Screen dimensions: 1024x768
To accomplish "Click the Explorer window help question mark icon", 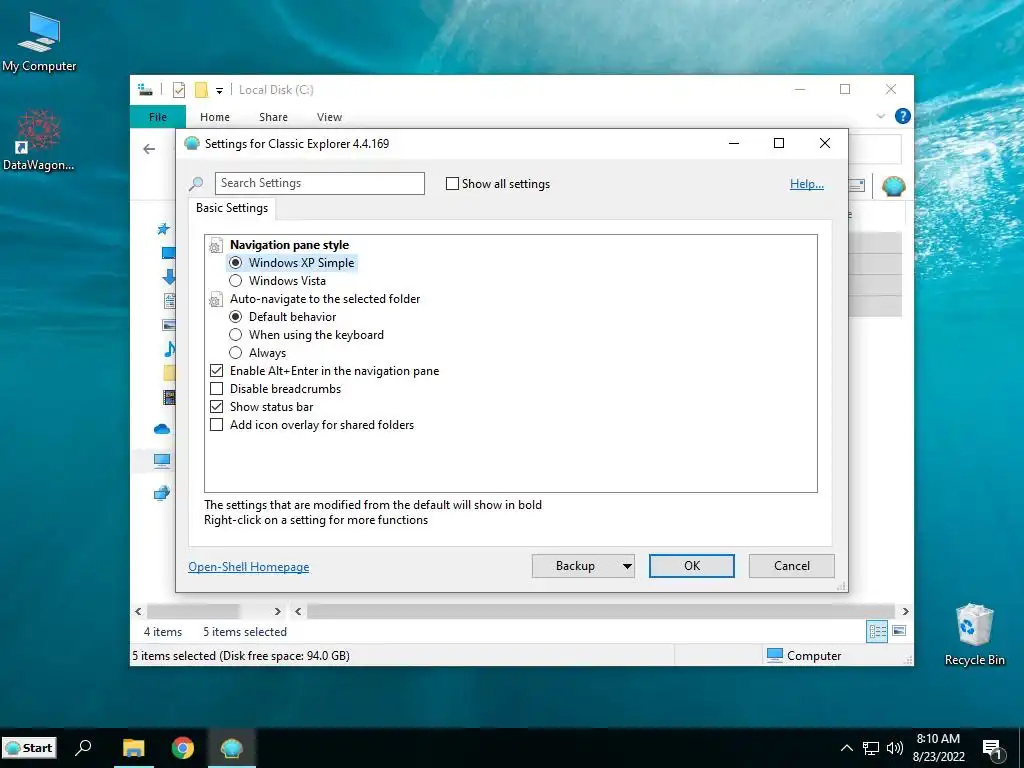I will pos(903,116).
